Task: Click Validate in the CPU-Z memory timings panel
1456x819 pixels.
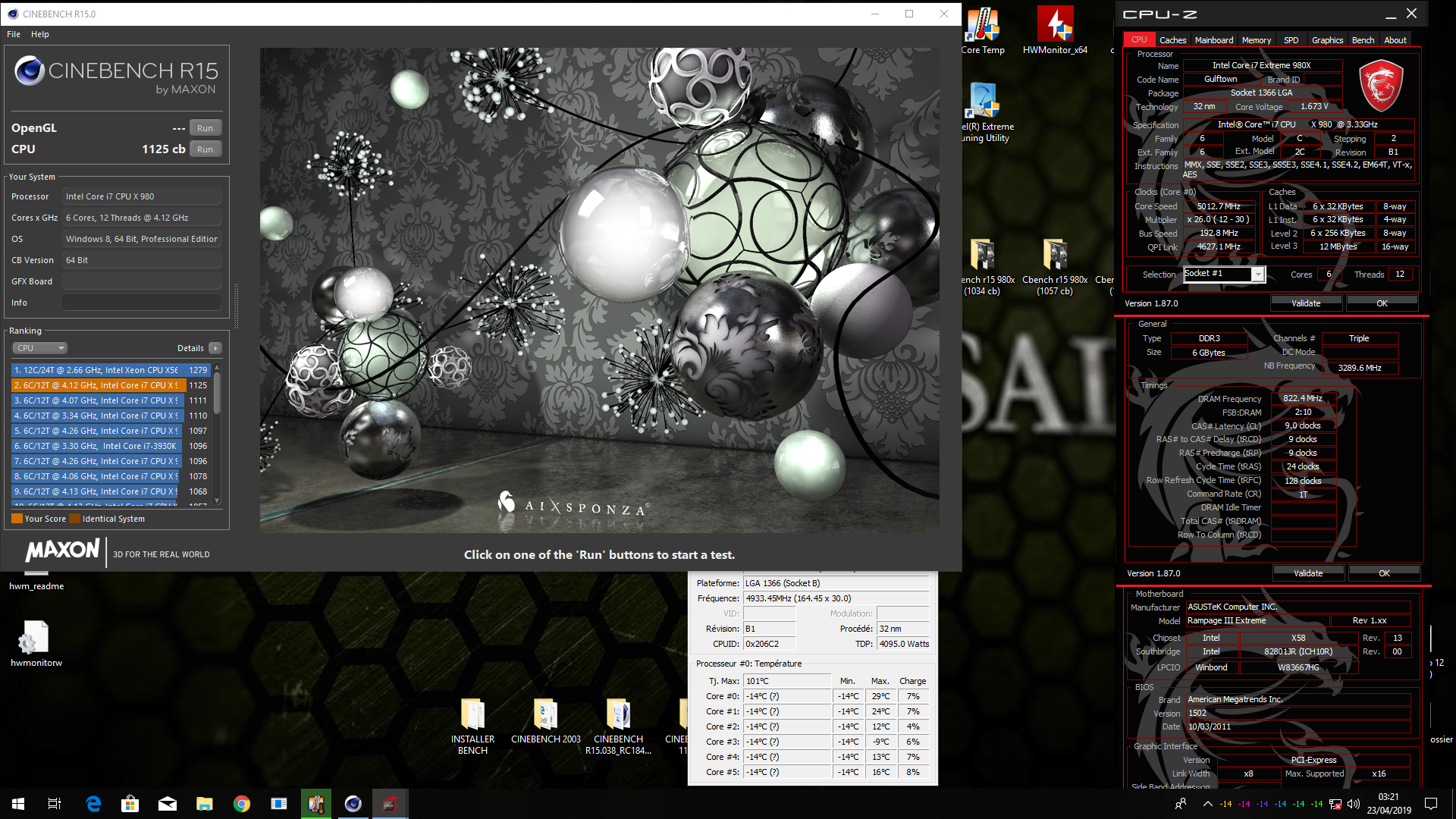Action: tap(1308, 573)
